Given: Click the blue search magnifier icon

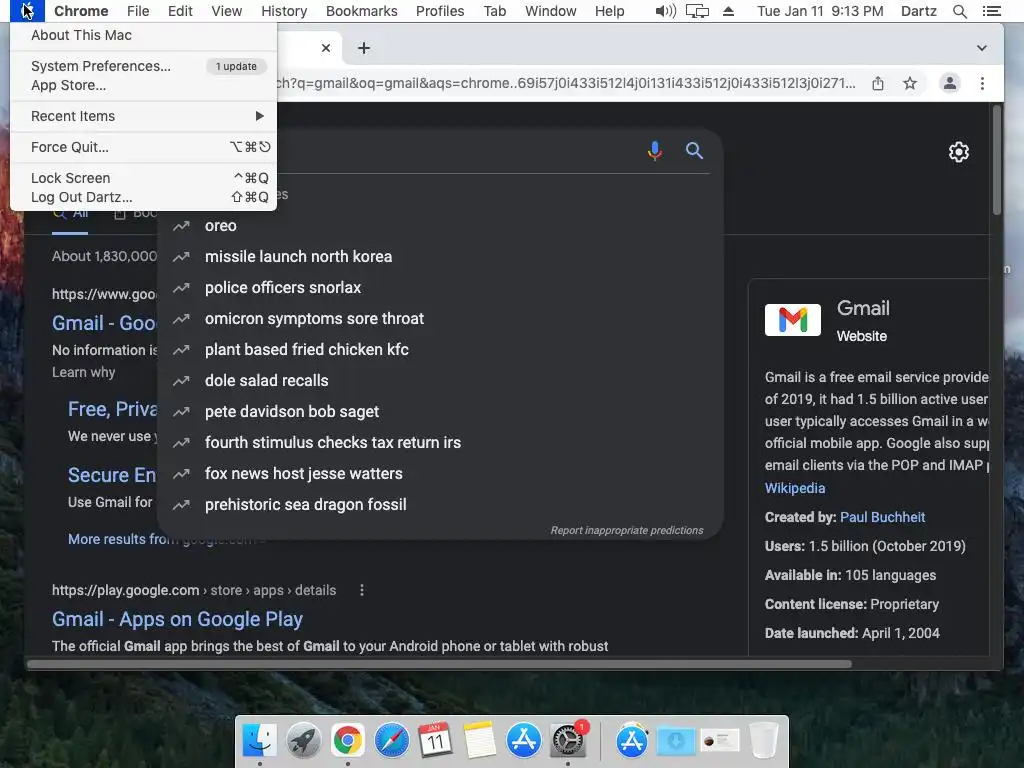Looking at the screenshot, I should click(694, 151).
